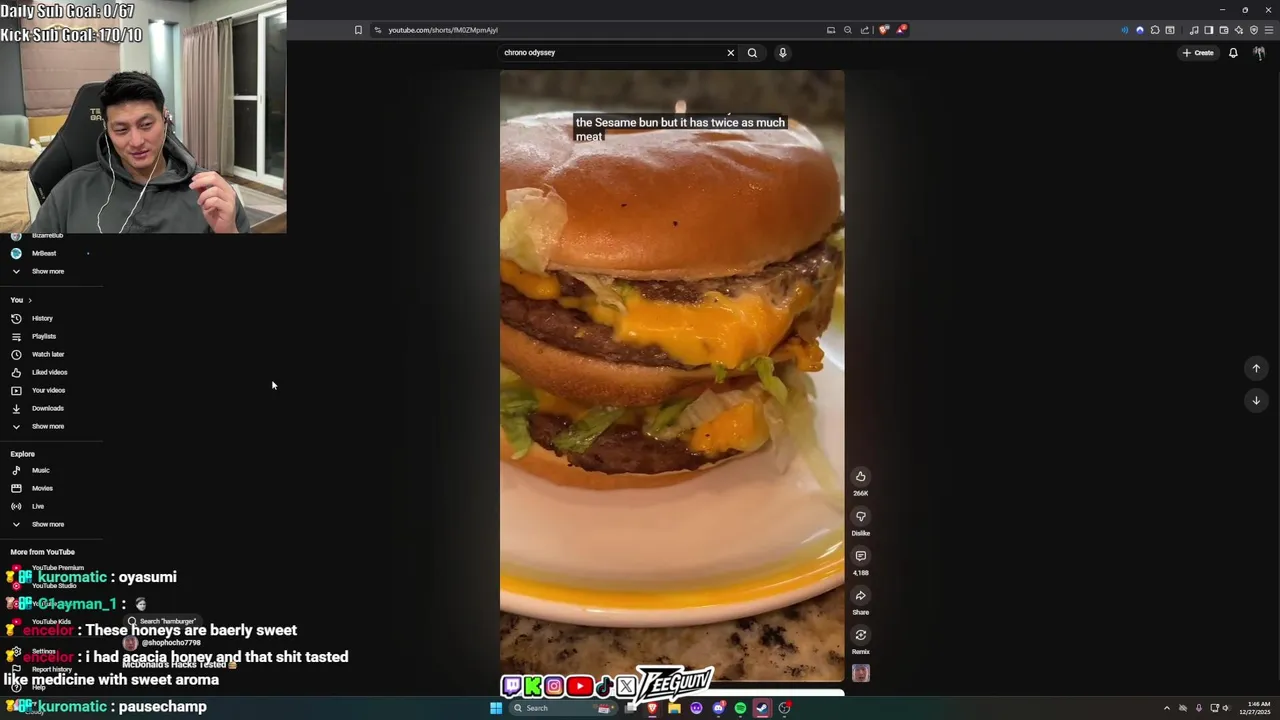The height and width of the screenshot is (720, 1280).
Task: Clear the 'chrono odyssey' search text
Action: tap(730, 53)
